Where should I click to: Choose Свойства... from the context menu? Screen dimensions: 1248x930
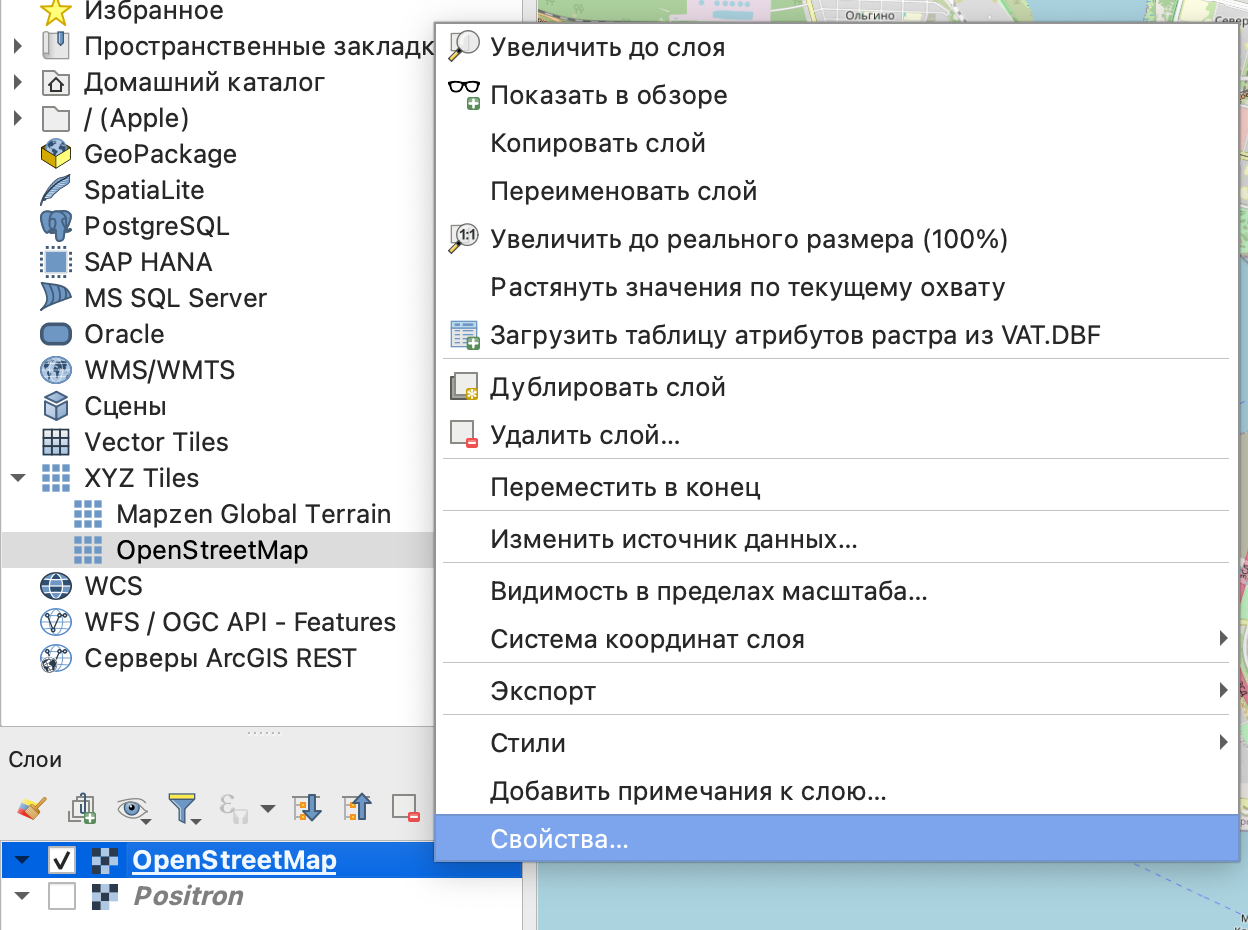click(559, 839)
